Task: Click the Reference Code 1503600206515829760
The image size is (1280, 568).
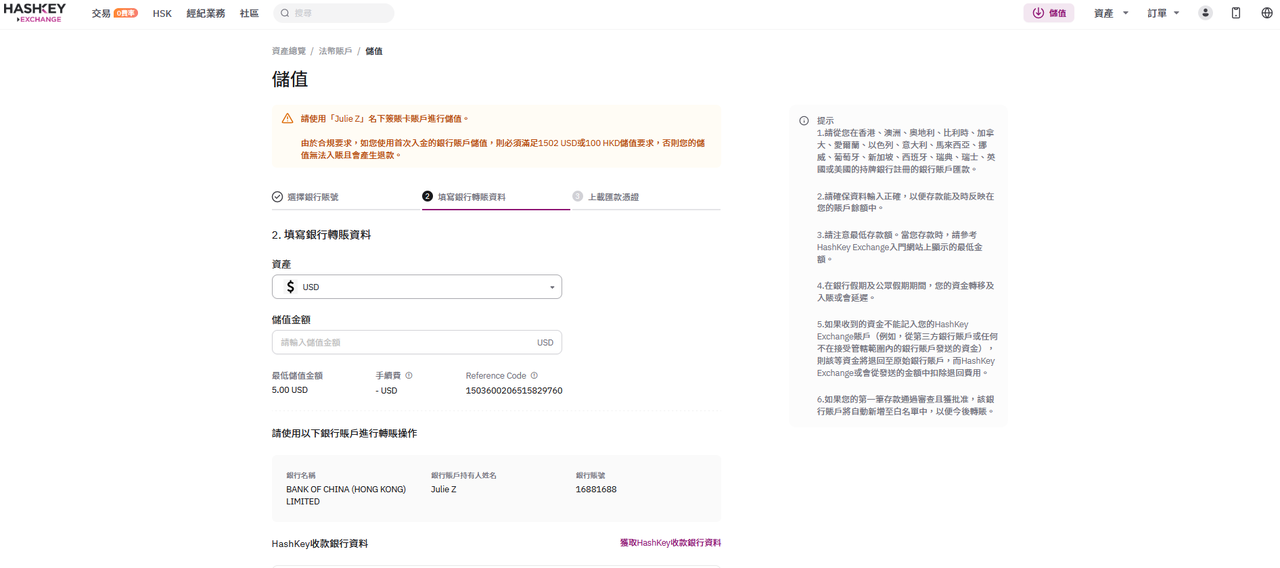Action: click(514, 391)
